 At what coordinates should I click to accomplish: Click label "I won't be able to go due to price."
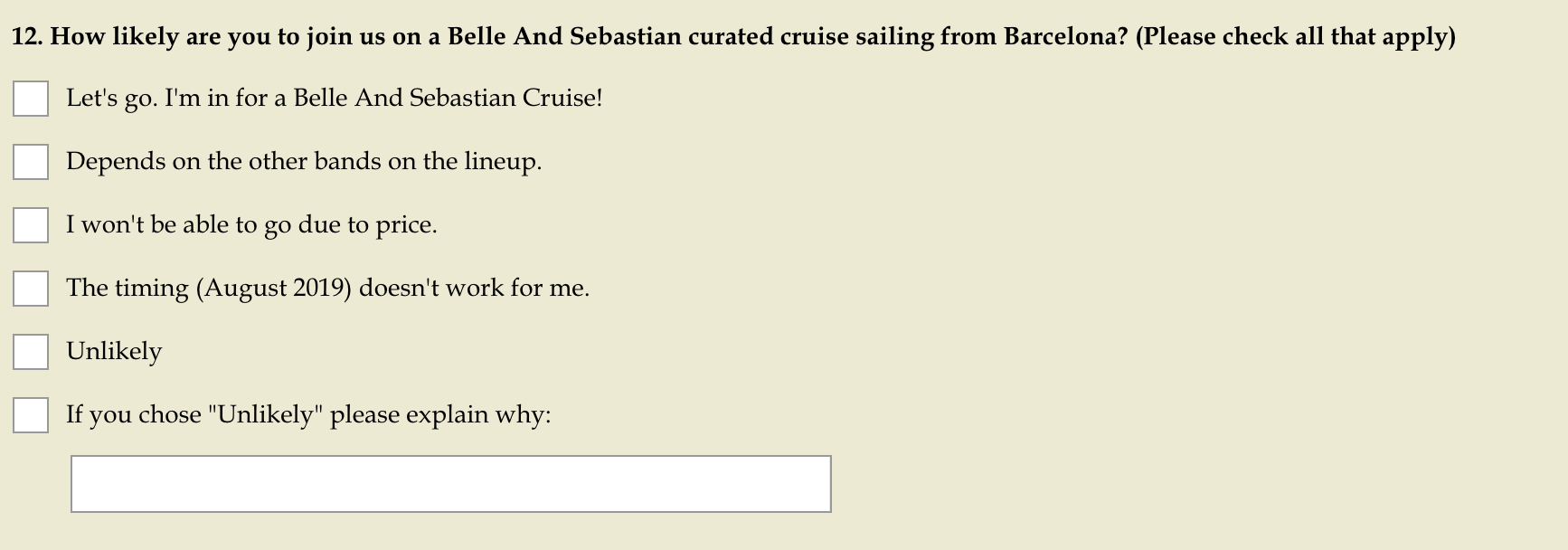point(251,225)
